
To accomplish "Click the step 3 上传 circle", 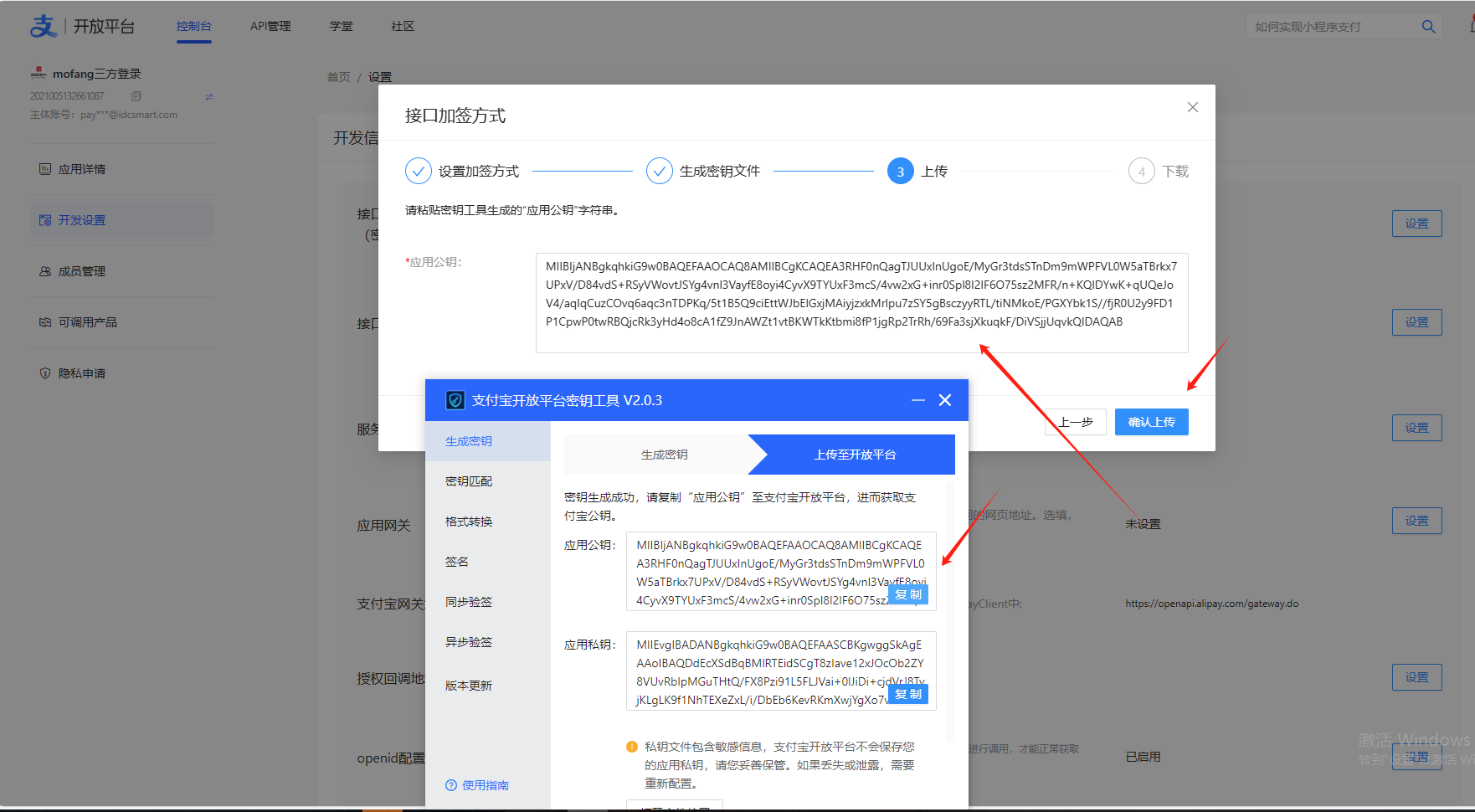I will (901, 171).
